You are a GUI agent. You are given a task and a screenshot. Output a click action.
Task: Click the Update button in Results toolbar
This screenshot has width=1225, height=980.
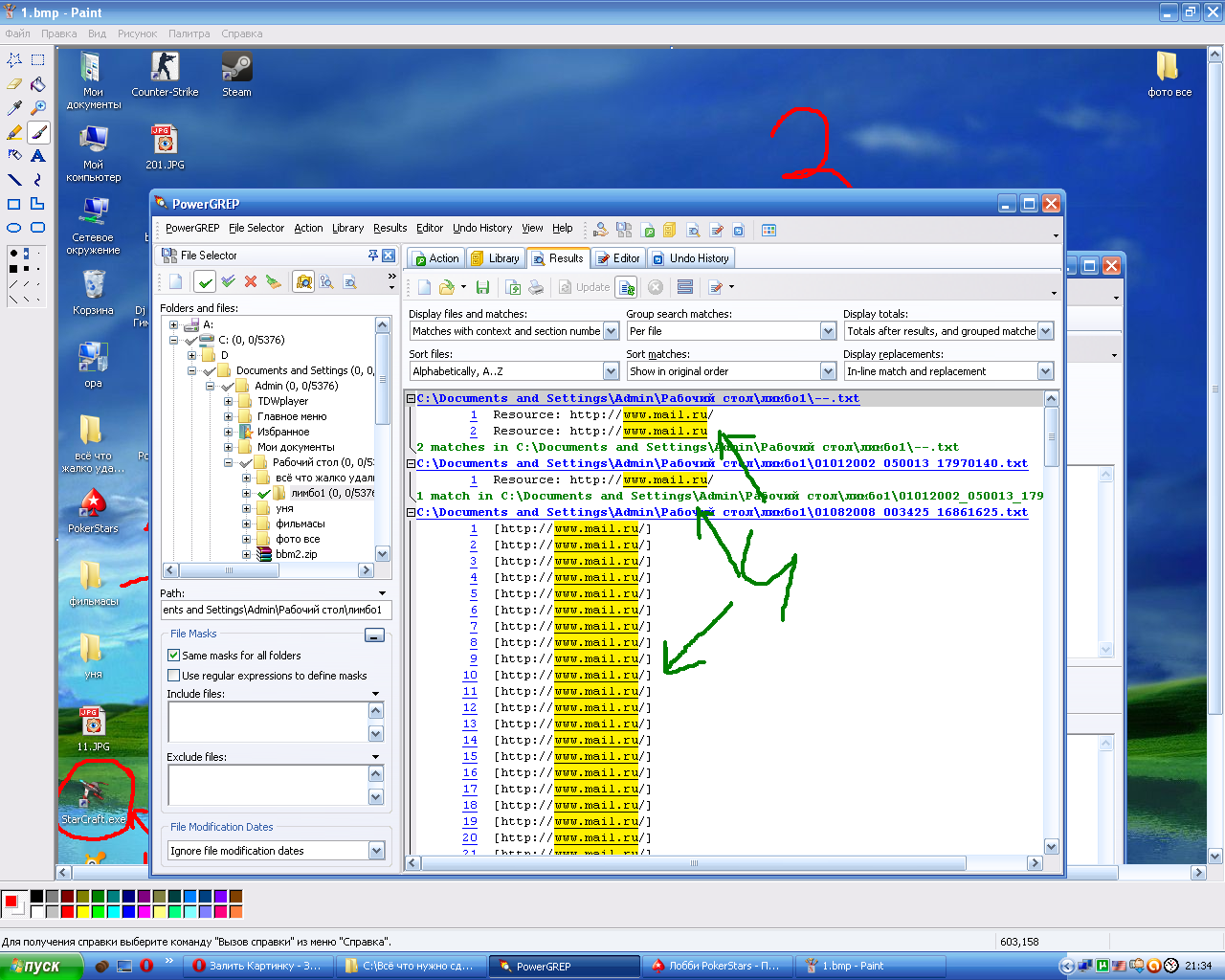[x=585, y=287]
